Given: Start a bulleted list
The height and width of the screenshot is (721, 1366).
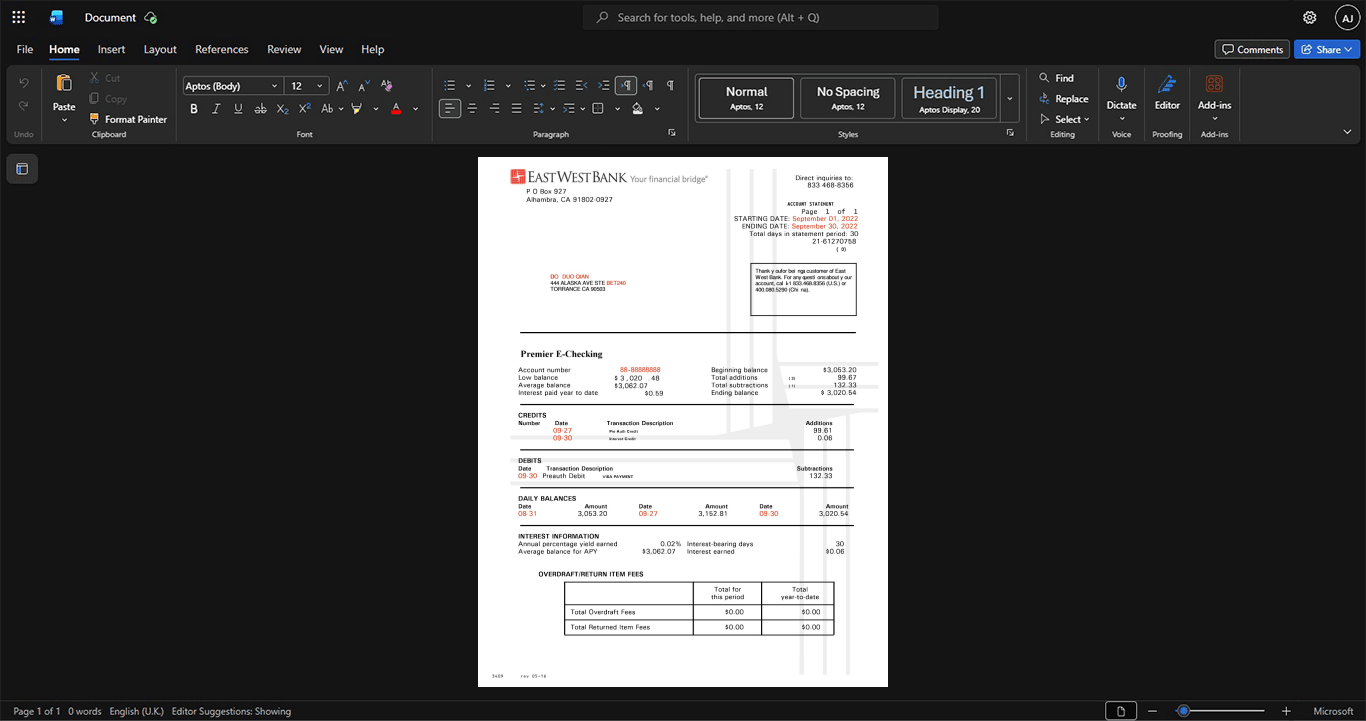Looking at the screenshot, I should coord(450,86).
